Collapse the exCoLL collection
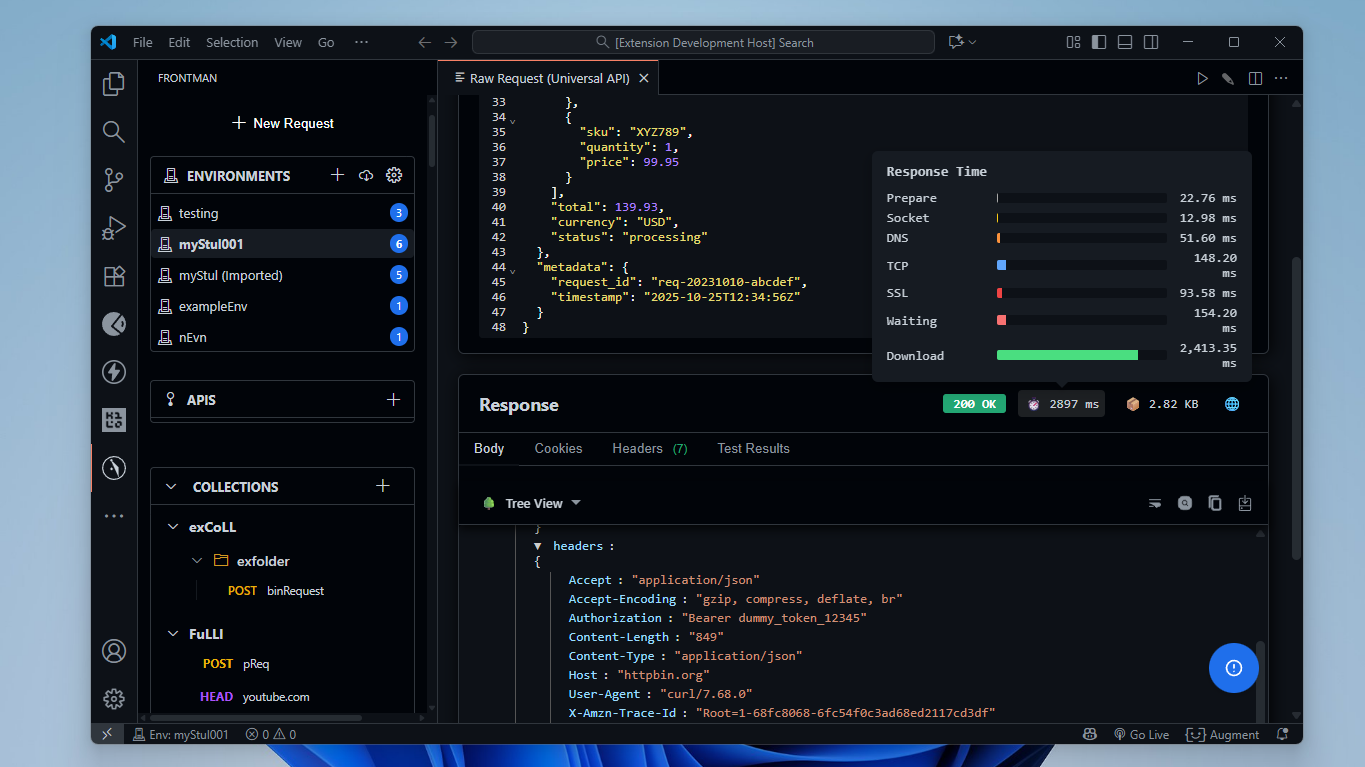 pos(171,527)
